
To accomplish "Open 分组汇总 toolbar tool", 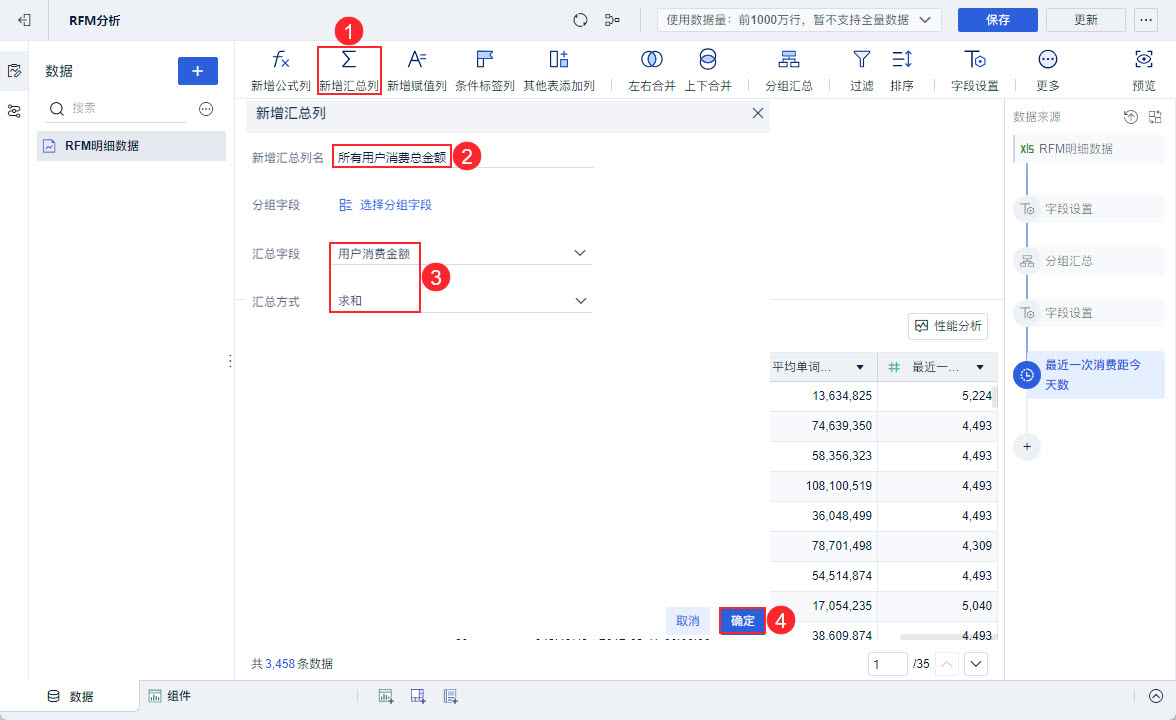I will (x=788, y=70).
